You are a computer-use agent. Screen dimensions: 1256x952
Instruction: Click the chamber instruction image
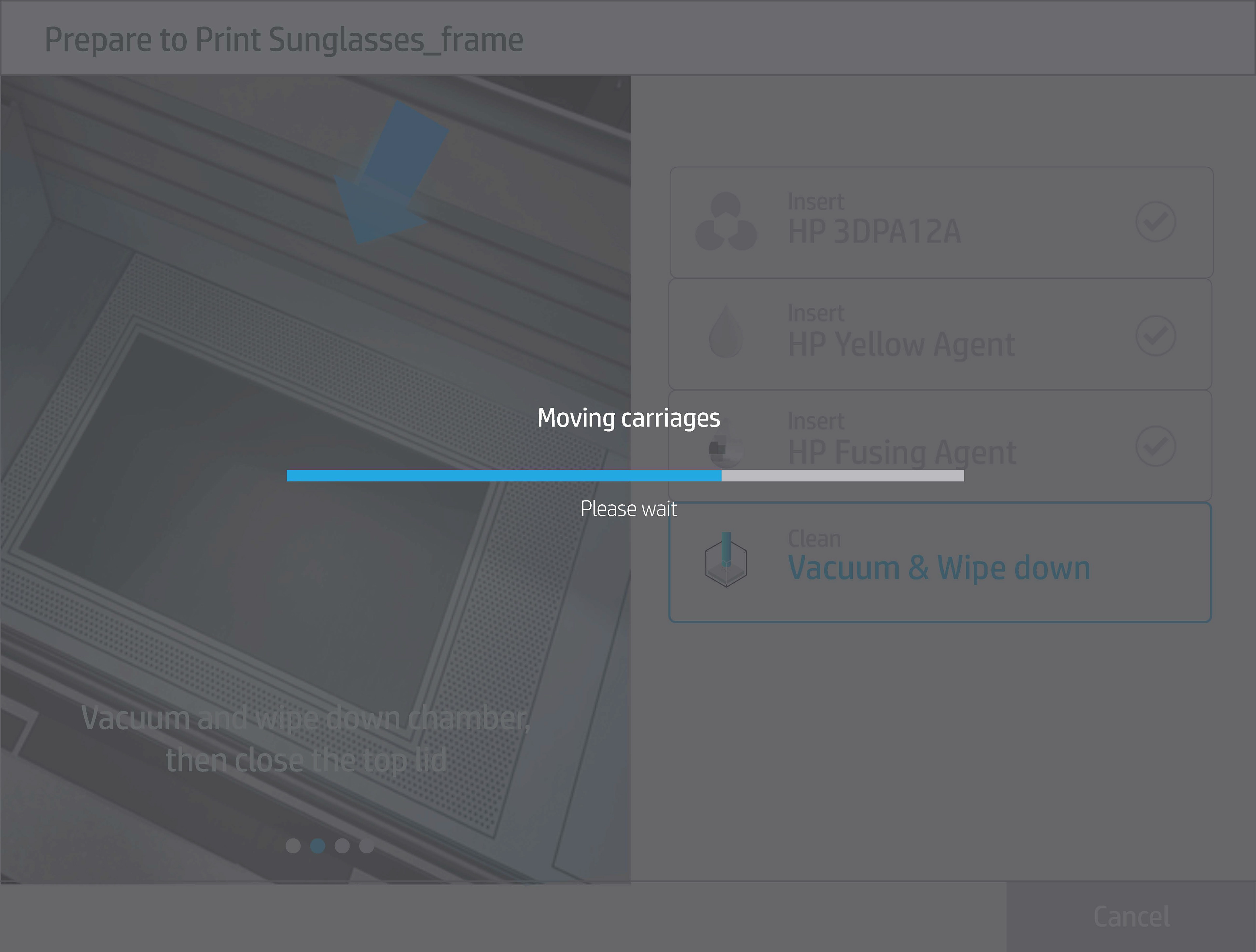(316, 480)
